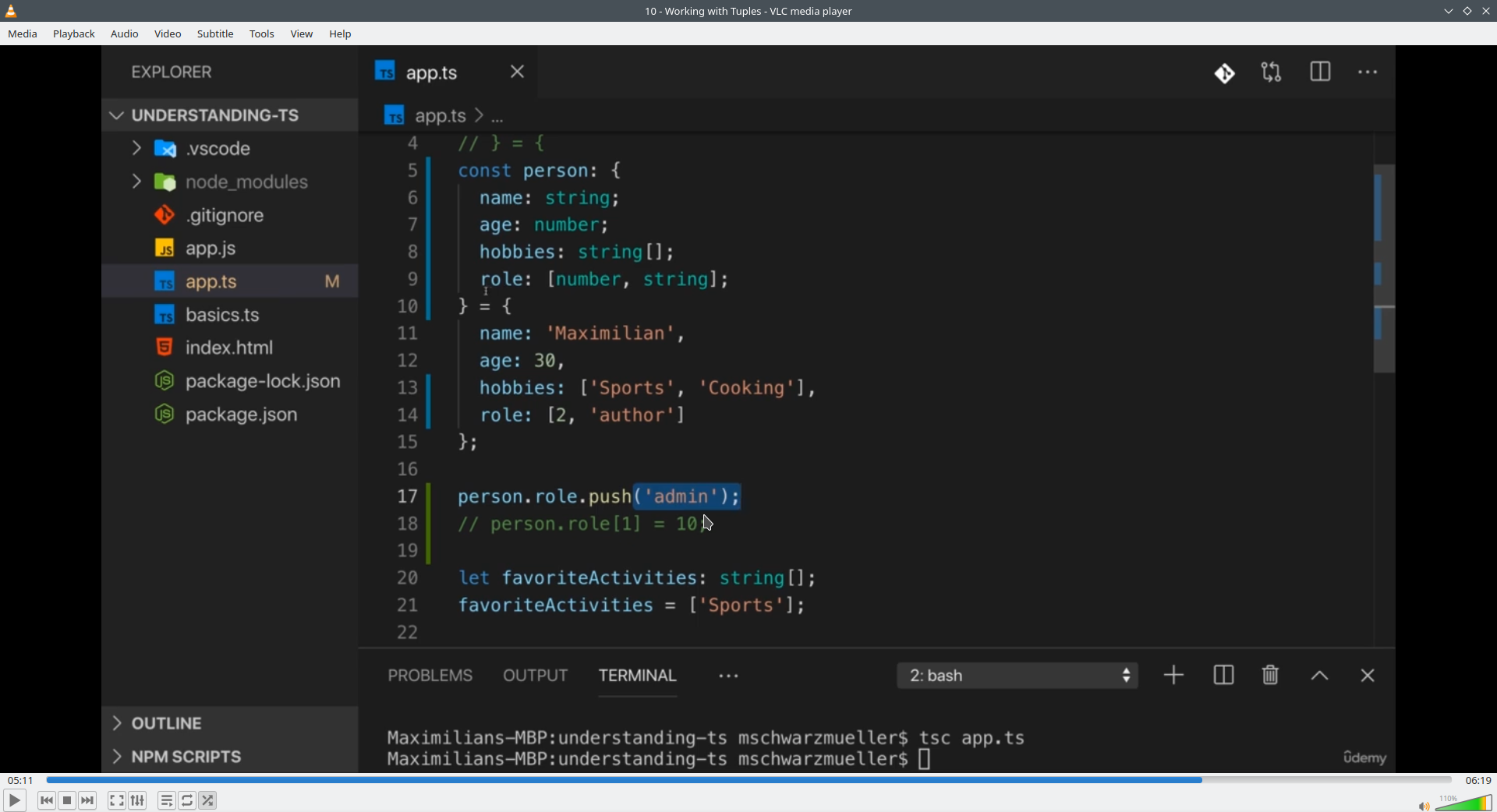Screen dimensions: 1497x812
Task: Switch to the TERMINAL panel tab
Action: point(638,676)
